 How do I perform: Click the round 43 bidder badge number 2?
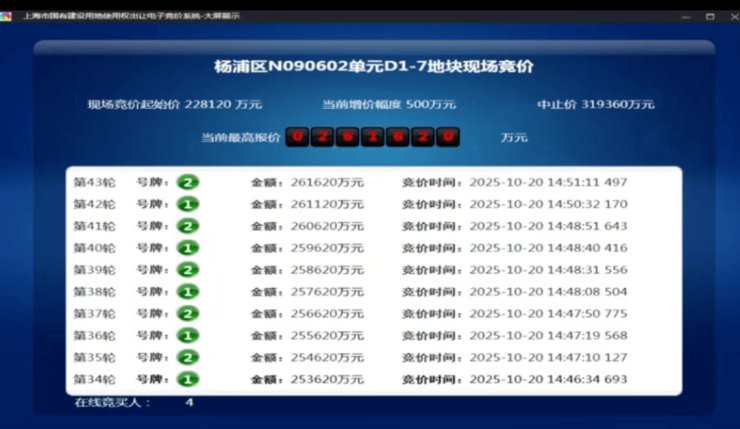click(188, 182)
